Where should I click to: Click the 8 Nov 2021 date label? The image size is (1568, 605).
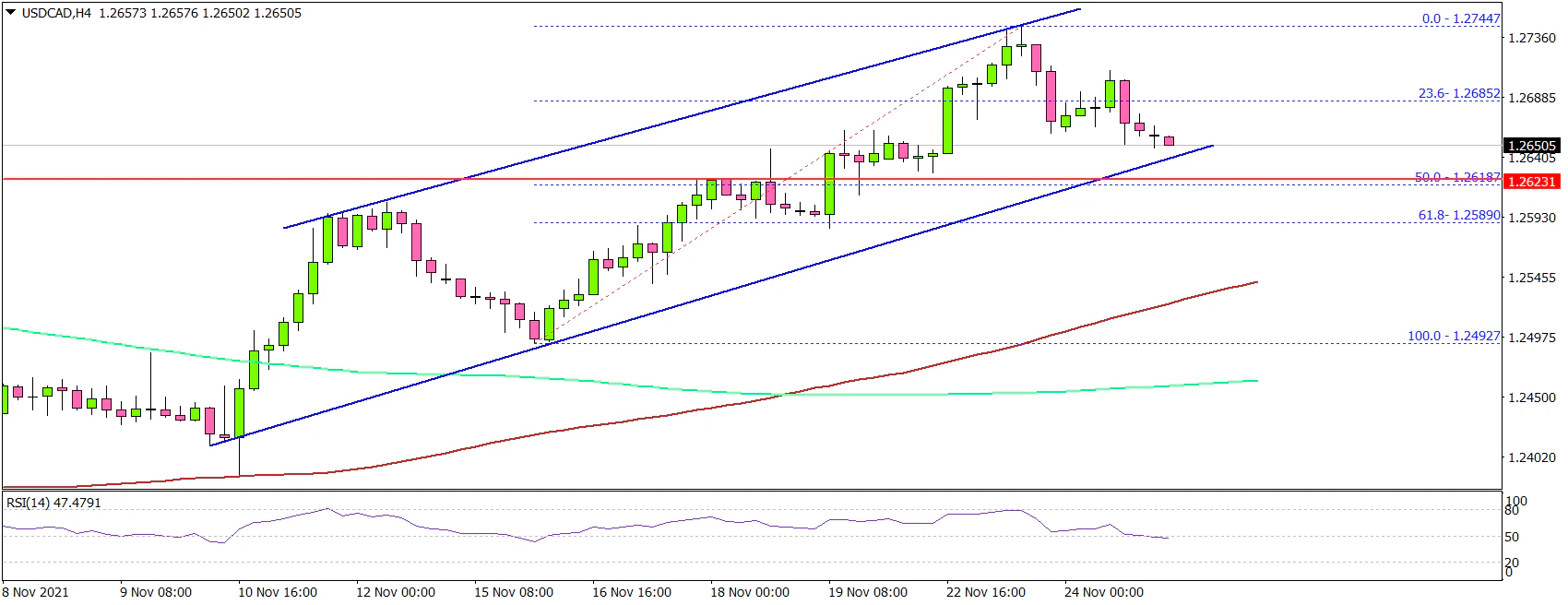pos(35,592)
